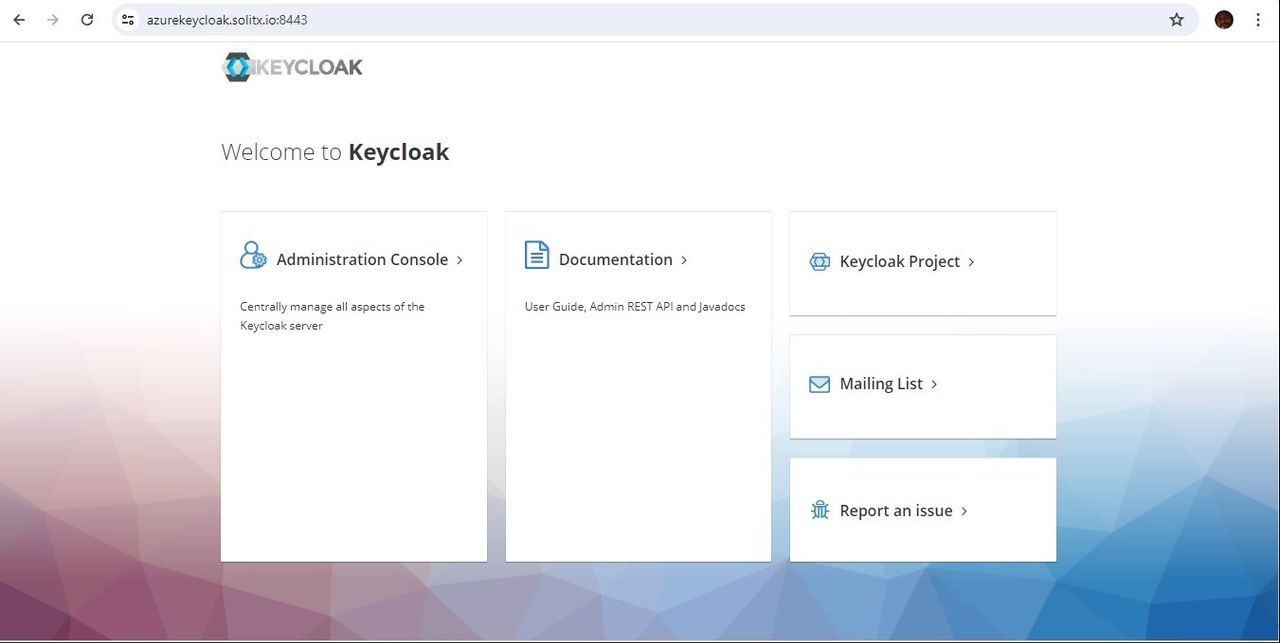This screenshot has width=1280, height=643.
Task: Click the Keycloak Project hexagon icon
Action: click(x=819, y=262)
